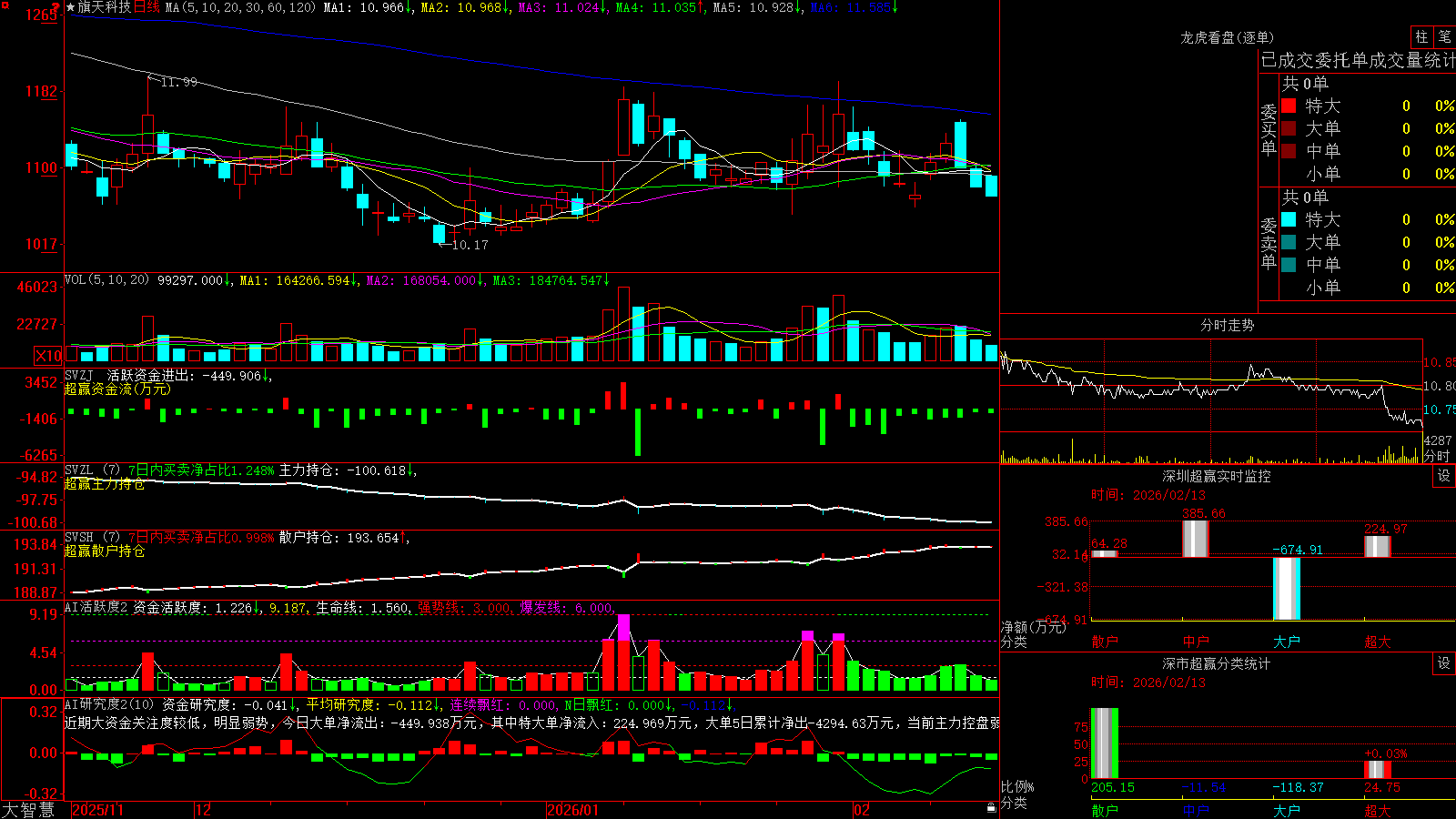1456x819 pixels.
Task: Click the 爆发线: 6.000 label
Action: pos(567,607)
